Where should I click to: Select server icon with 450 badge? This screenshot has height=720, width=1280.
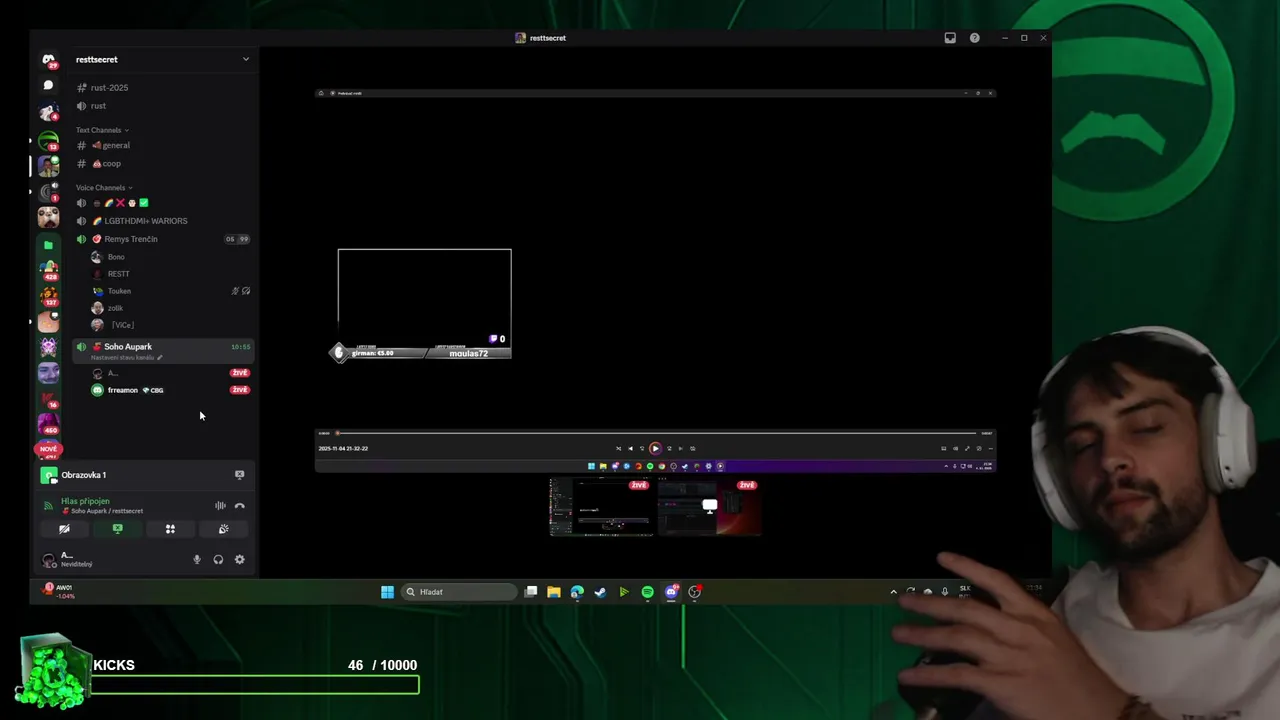[48, 425]
